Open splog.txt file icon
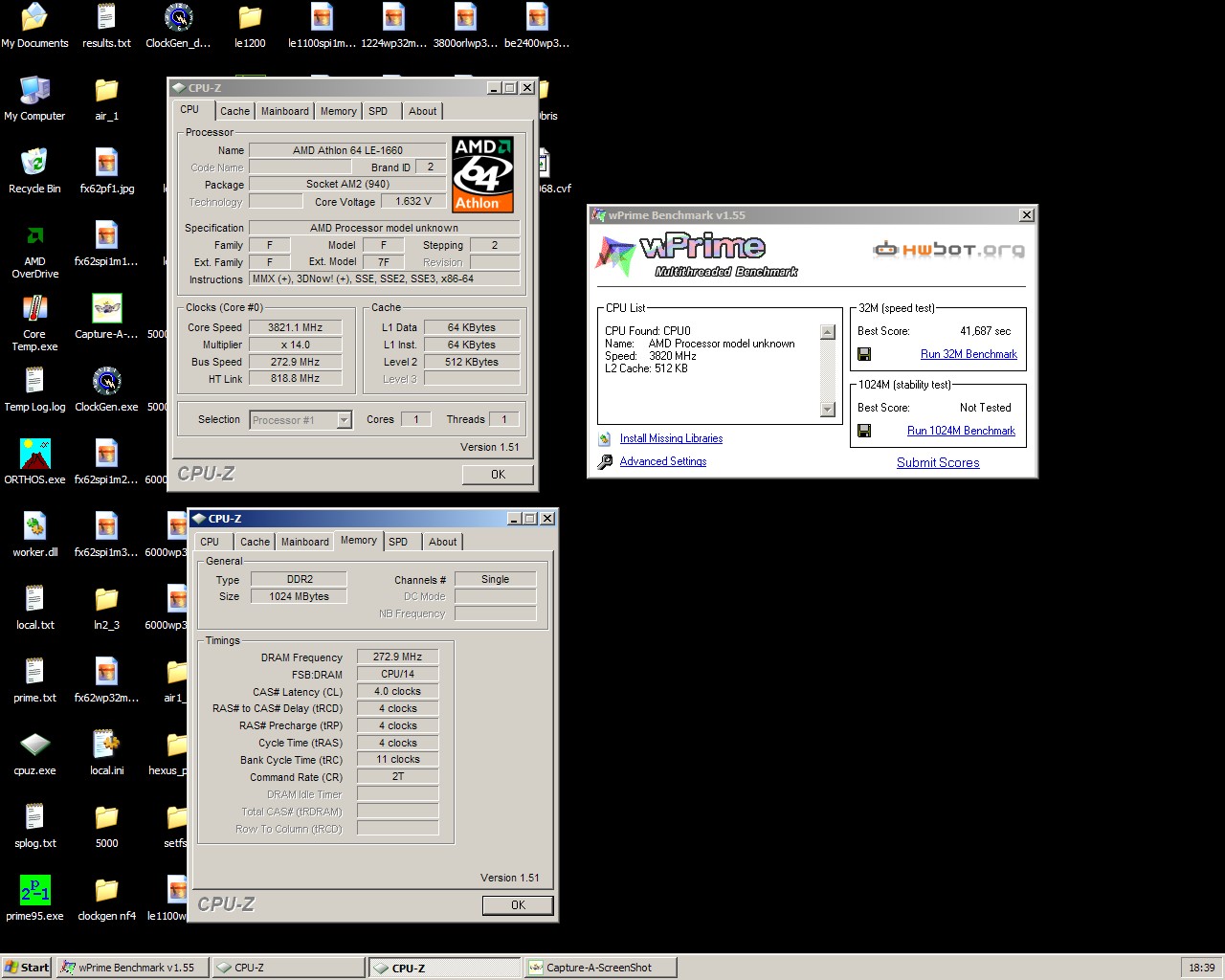 click(x=34, y=826)
